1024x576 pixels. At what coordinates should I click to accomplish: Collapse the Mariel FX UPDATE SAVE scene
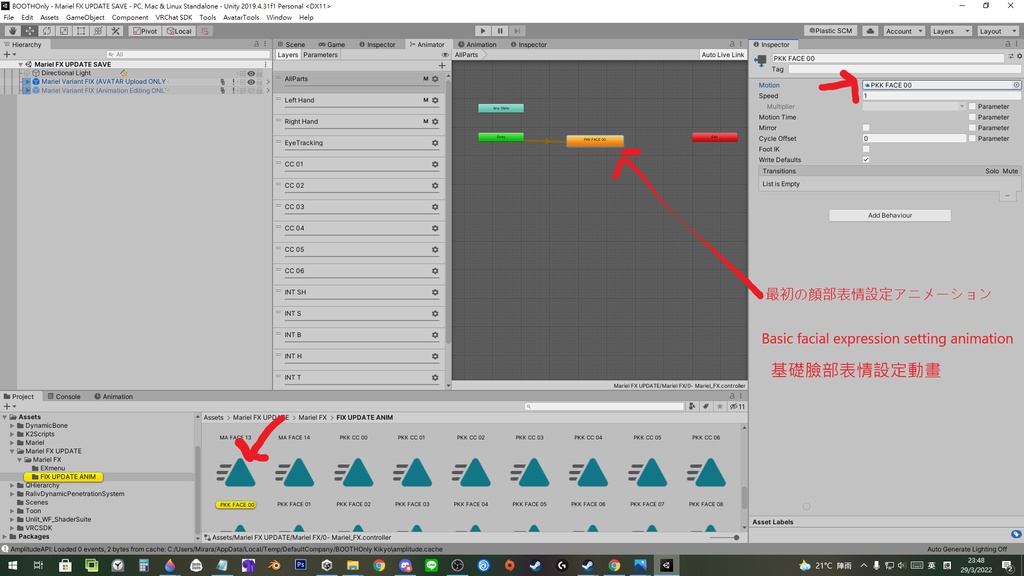point(20,65)
